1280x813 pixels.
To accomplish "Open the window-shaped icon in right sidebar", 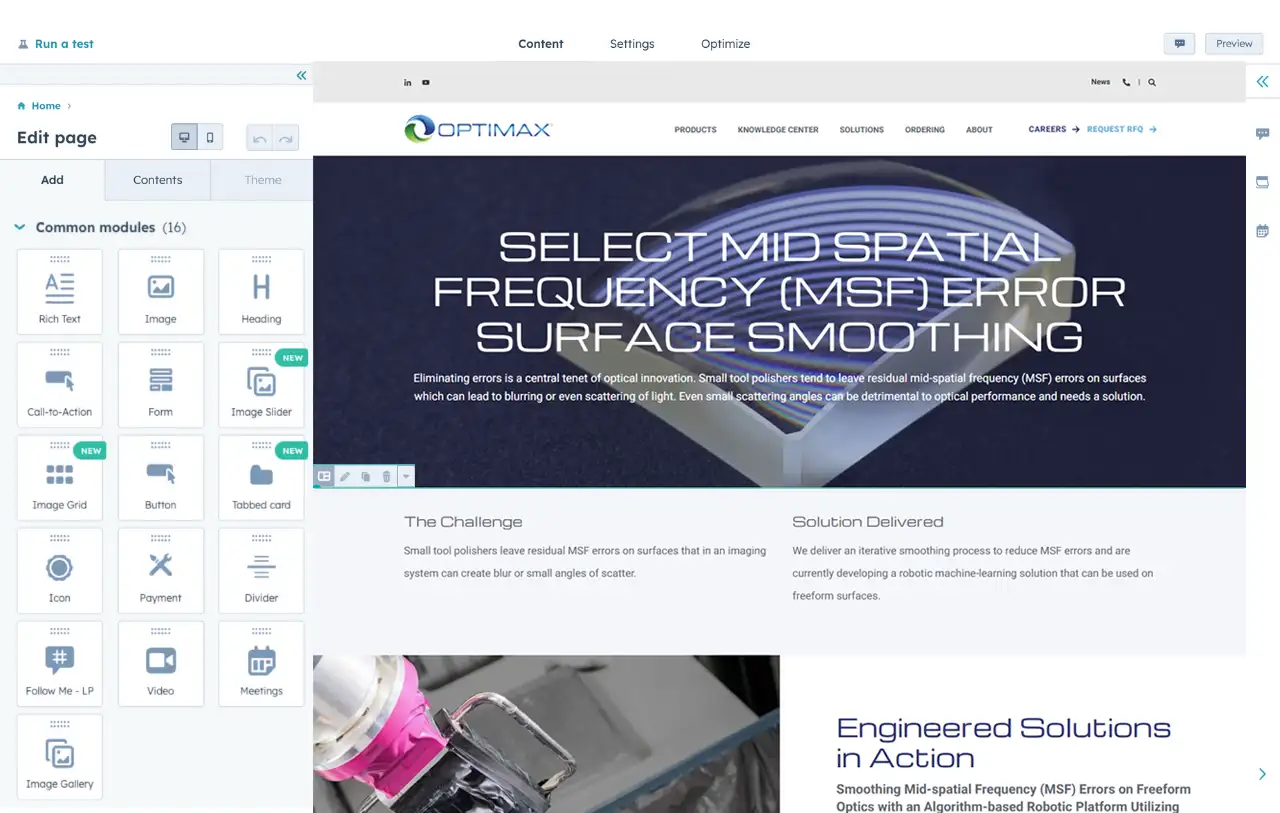I will [1262, 182].
